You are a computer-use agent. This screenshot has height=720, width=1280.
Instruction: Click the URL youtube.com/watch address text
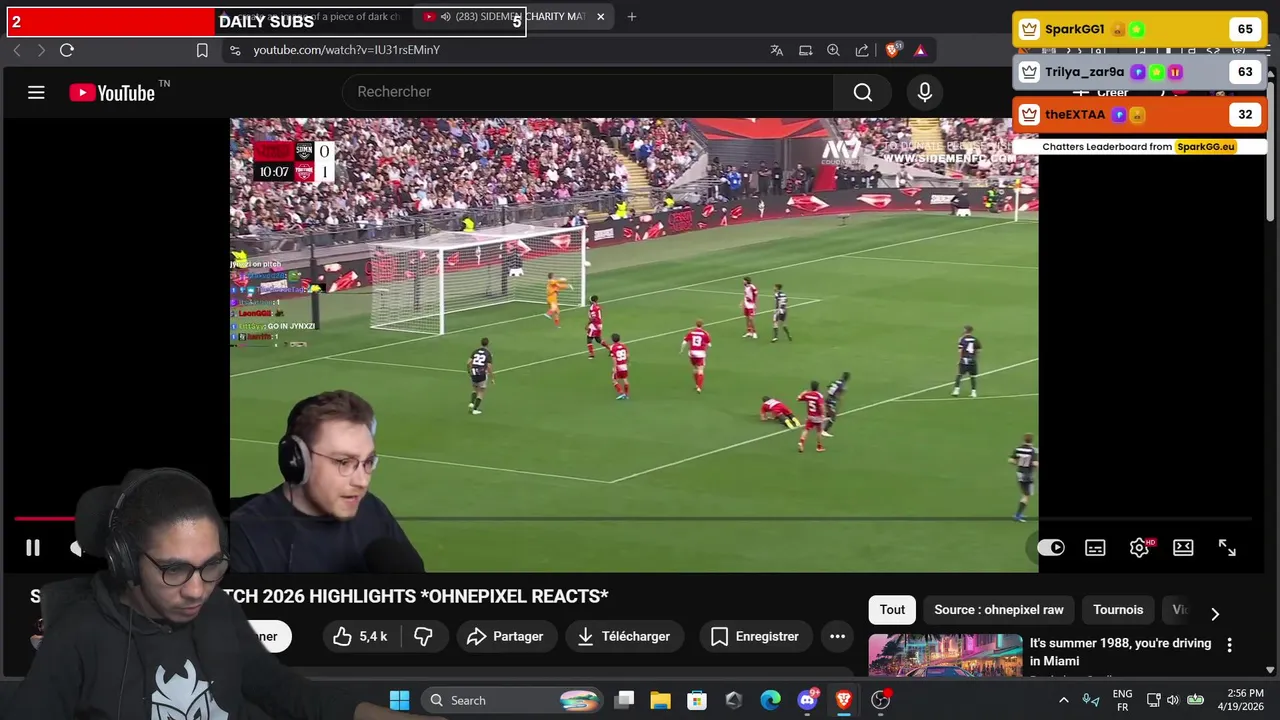pos(346,50)
